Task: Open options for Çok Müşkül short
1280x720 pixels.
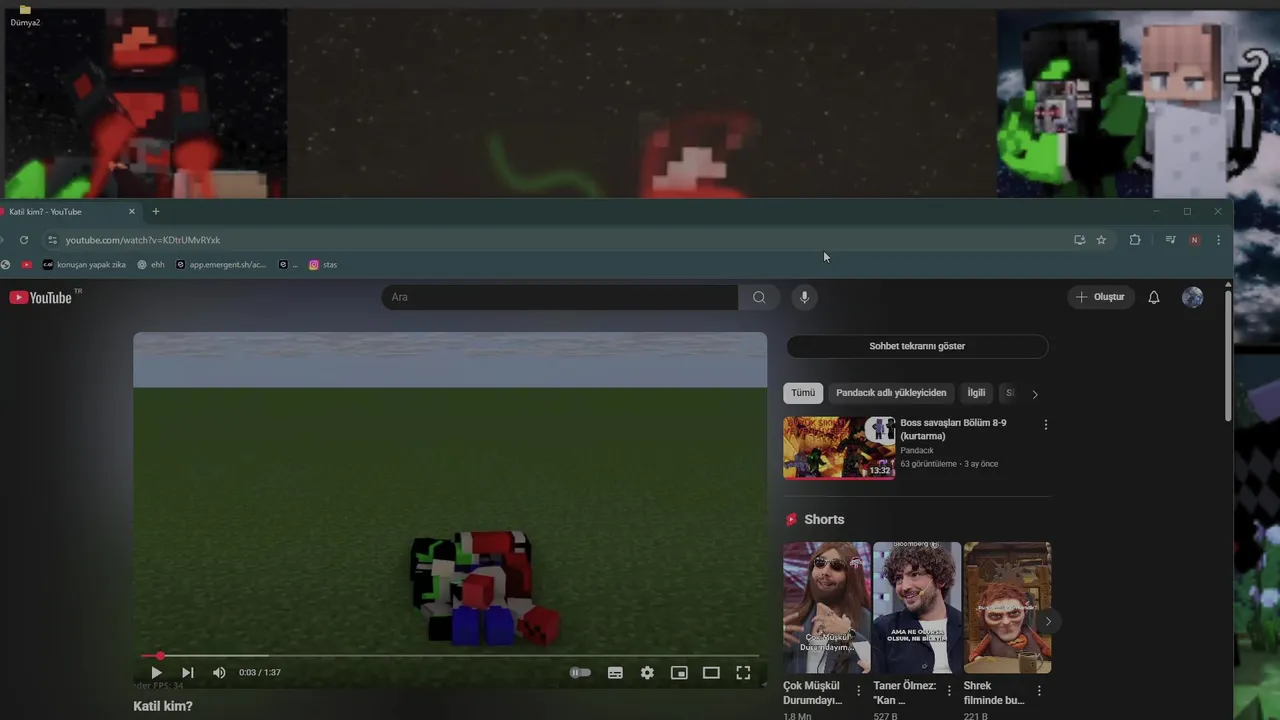Action: coord(858,691)
